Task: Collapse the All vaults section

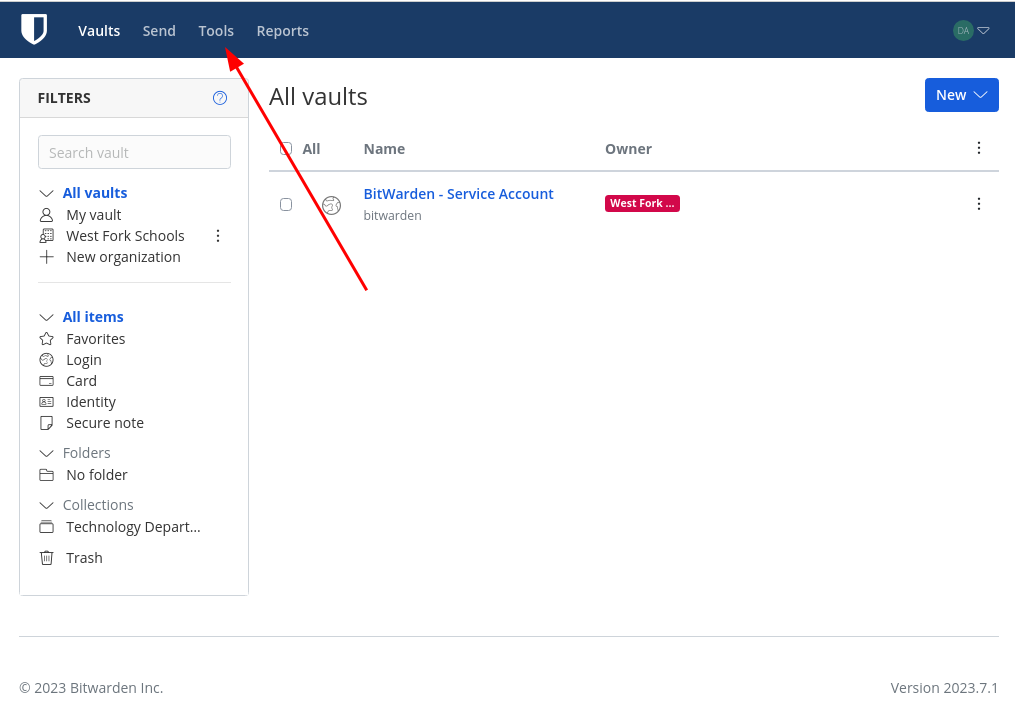Action: point(46,194)
